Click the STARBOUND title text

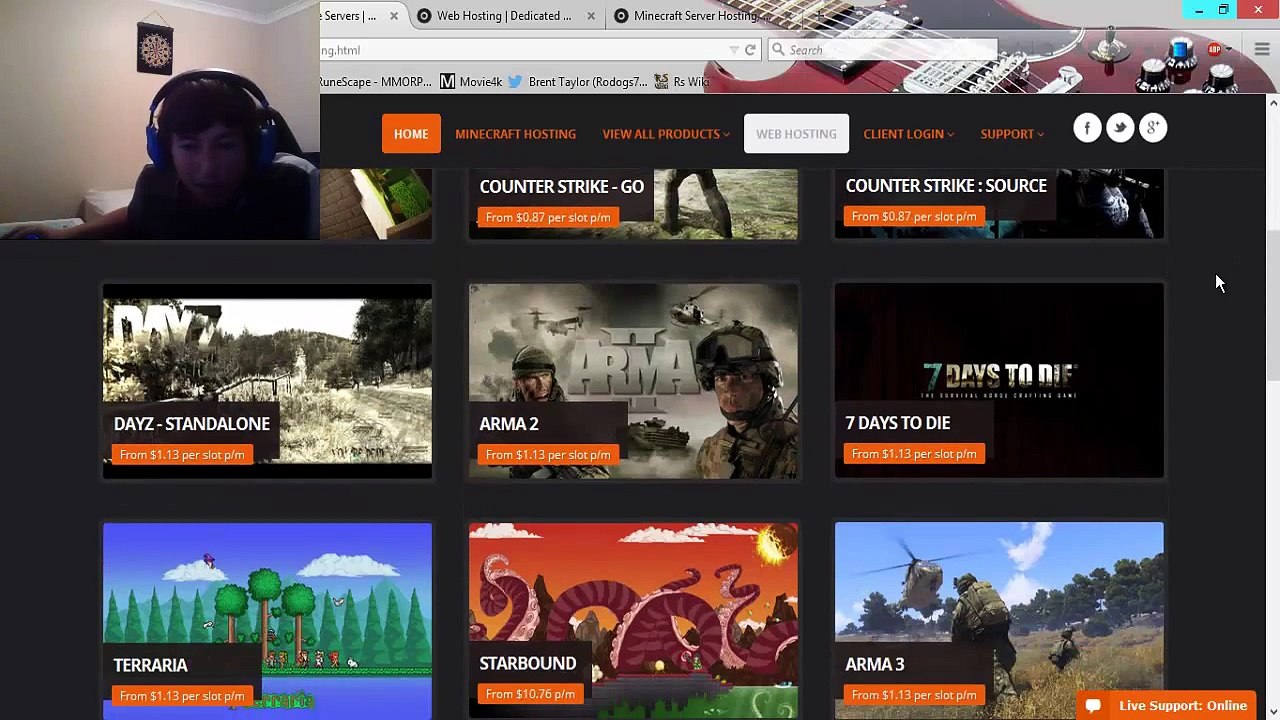[527, 664]
